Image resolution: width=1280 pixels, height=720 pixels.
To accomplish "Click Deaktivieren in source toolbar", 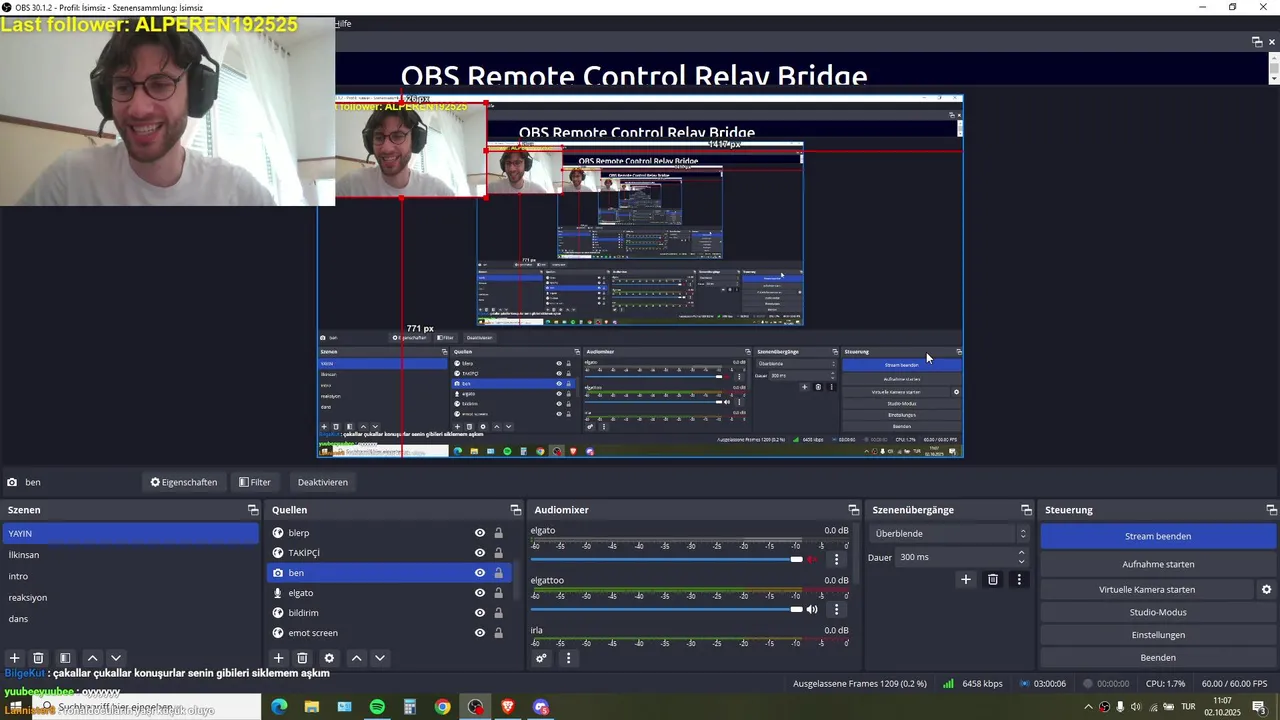I will coord(323,482).
